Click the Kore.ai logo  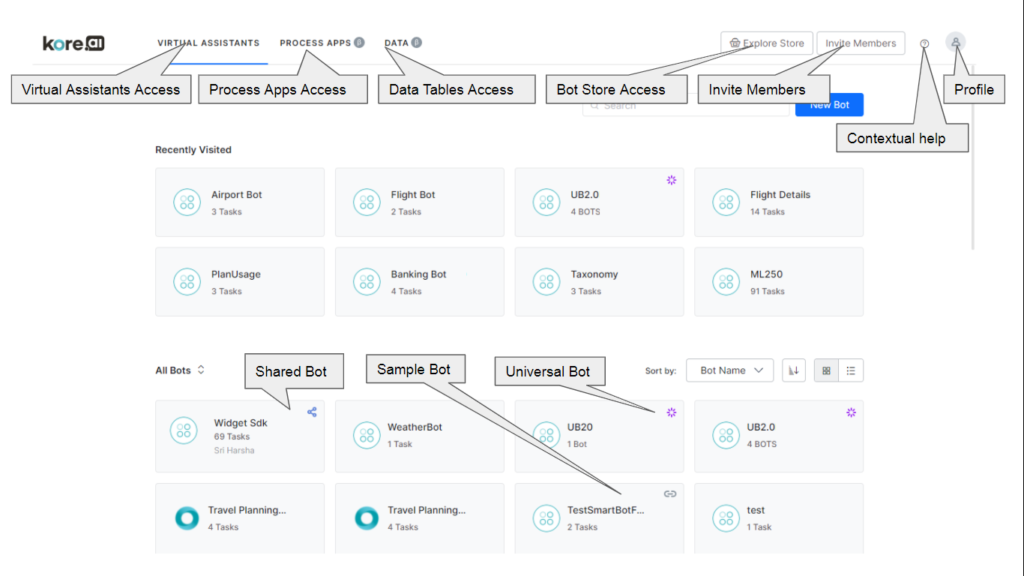[x=71, y=43]
